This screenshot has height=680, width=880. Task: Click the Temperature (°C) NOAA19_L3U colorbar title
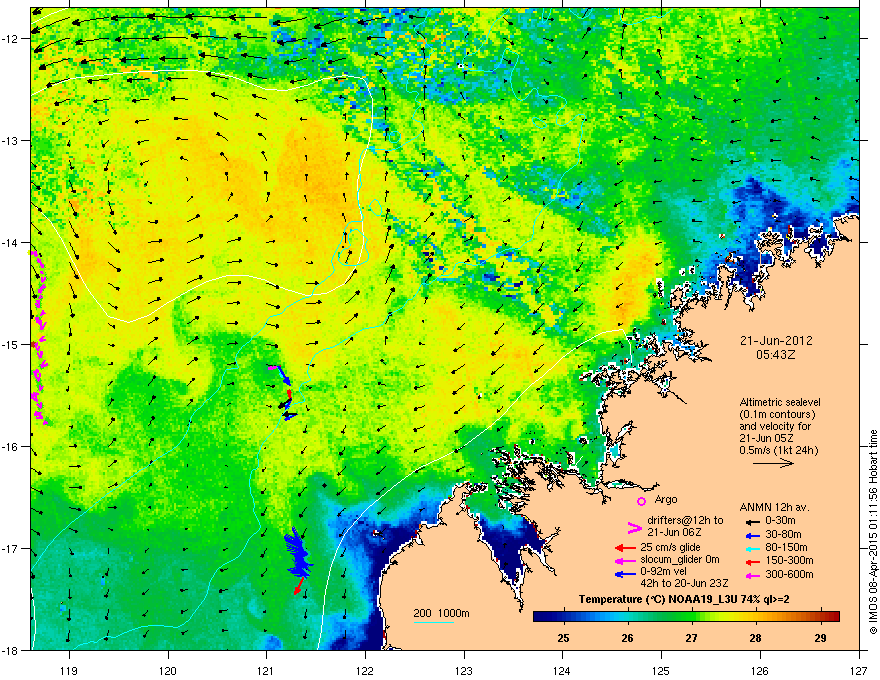click(684, 600)
